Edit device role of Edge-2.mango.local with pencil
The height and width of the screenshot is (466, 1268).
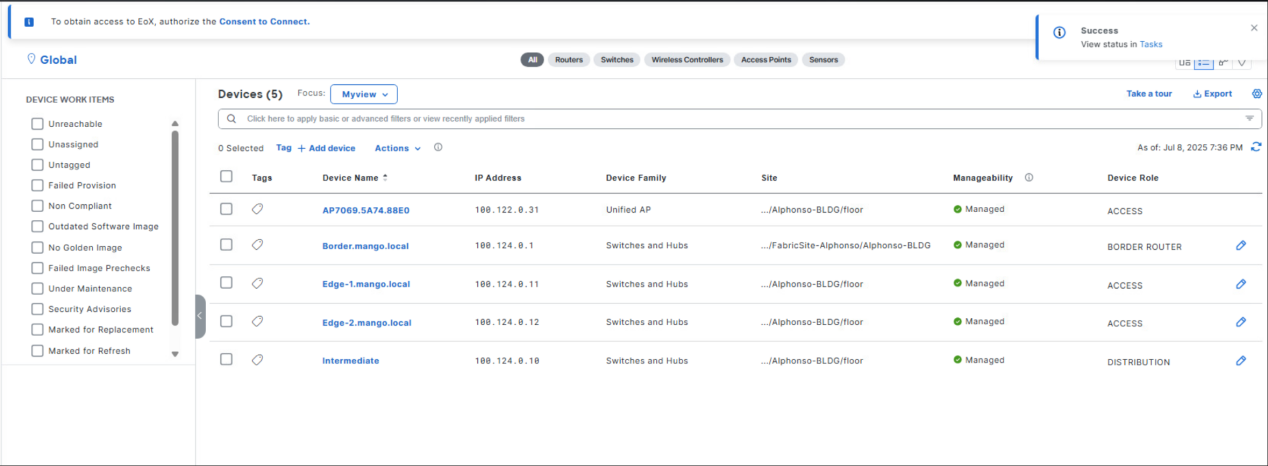pyautogui.click(x=1241, y=322)
